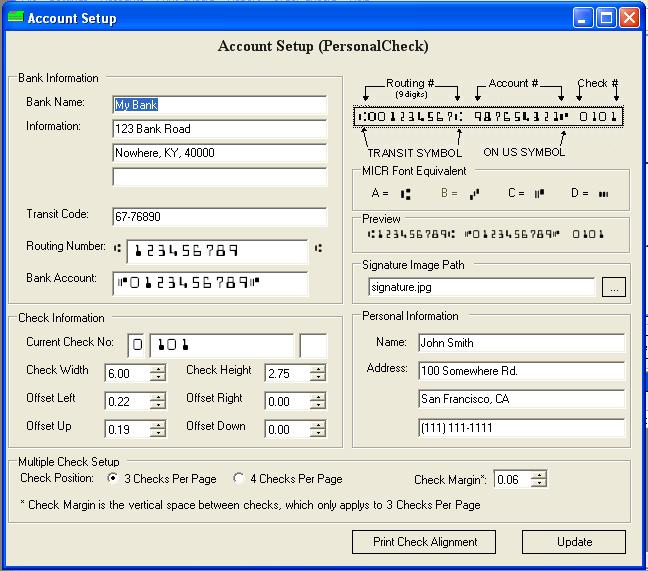Viewport: 648px width, 571px height.
Task: Increase Check Margin spinner value
Action: pos(539,474)
